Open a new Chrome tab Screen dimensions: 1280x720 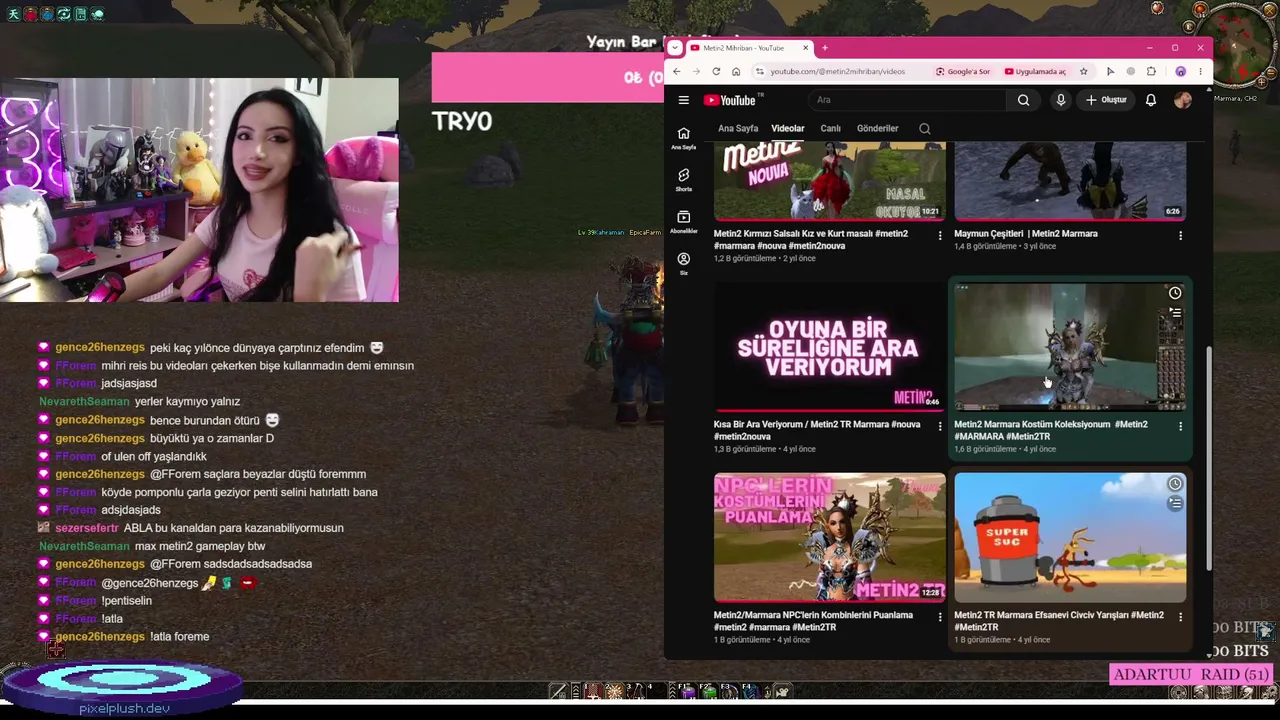pos(825,48)
